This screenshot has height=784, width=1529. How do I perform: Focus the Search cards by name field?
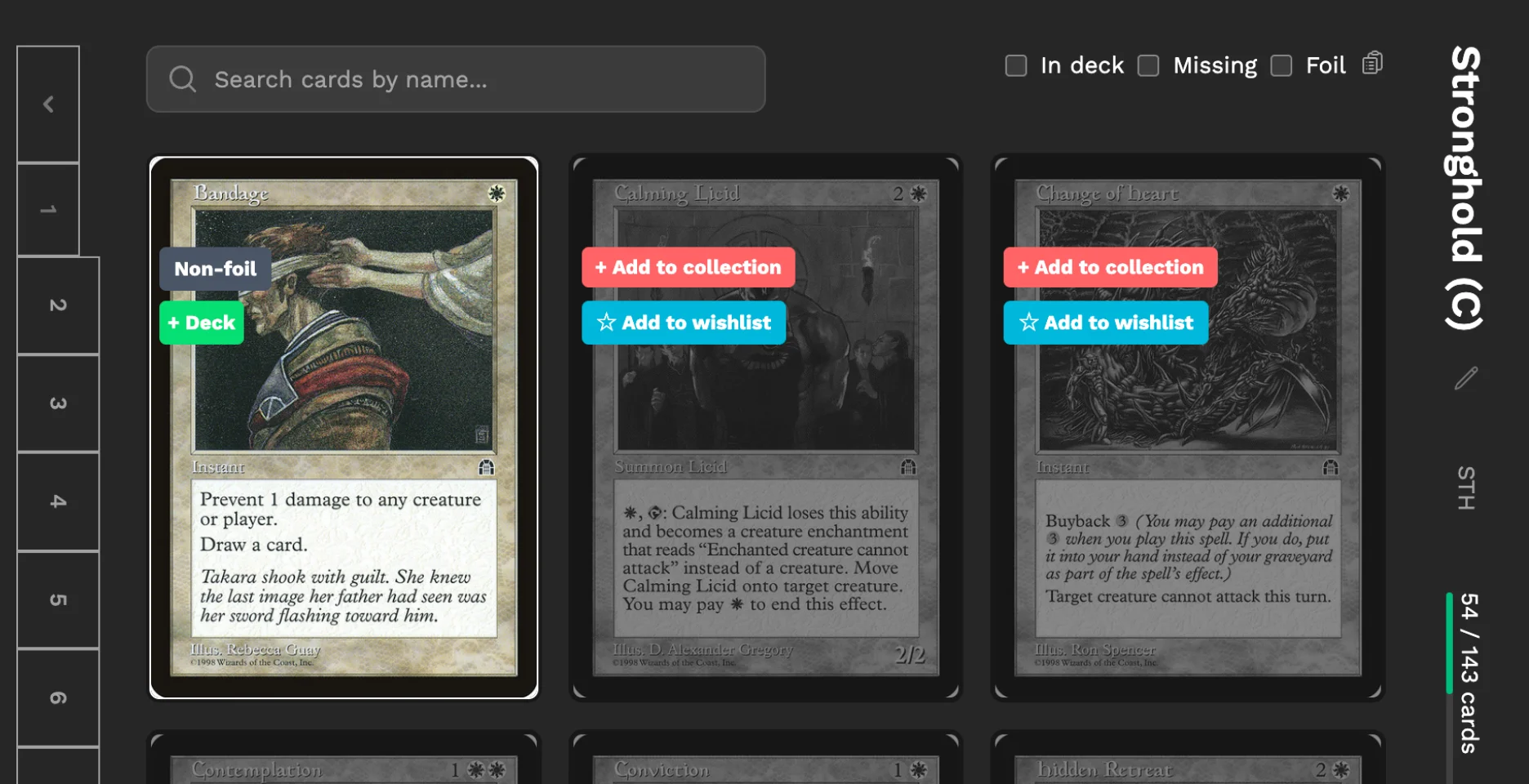(456, 79)
